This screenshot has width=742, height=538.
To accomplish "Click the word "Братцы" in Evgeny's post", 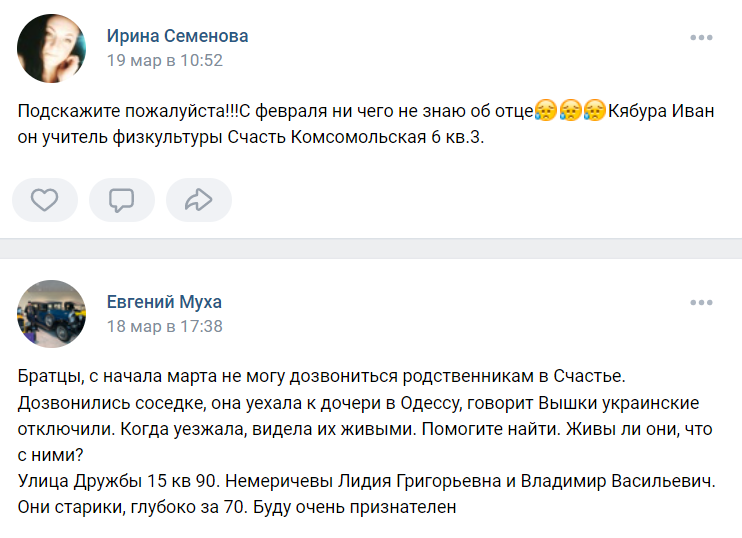I will (48, 376).
